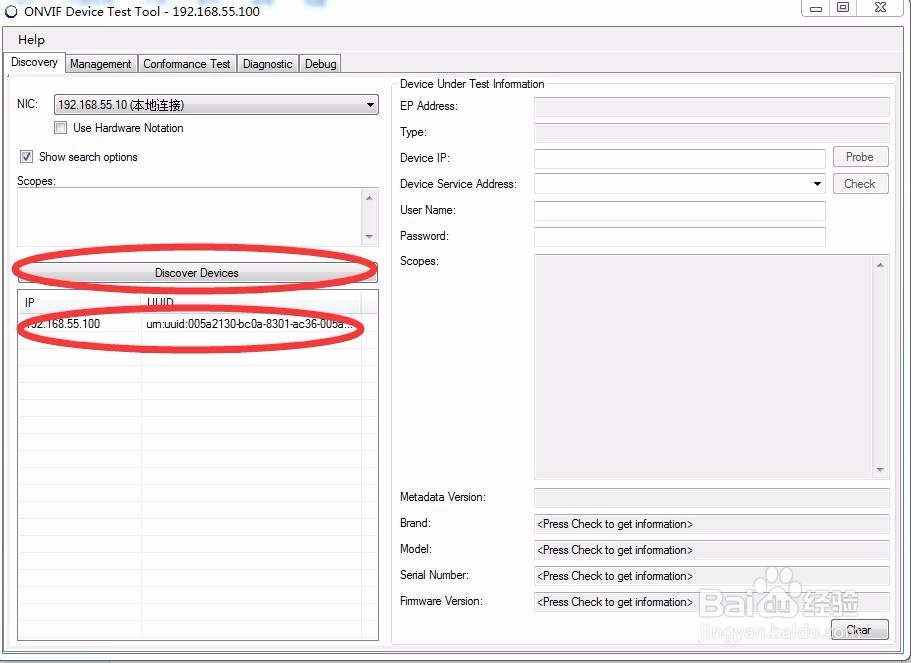Maximize the ONVIF Device Test Tool window
Viewport: 911px width, 663px height.
pos(843,8)
